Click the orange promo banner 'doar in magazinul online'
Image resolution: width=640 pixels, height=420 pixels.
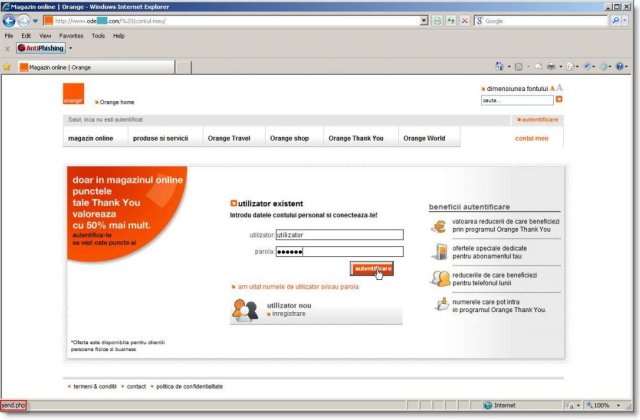click(x=127, y=212)
